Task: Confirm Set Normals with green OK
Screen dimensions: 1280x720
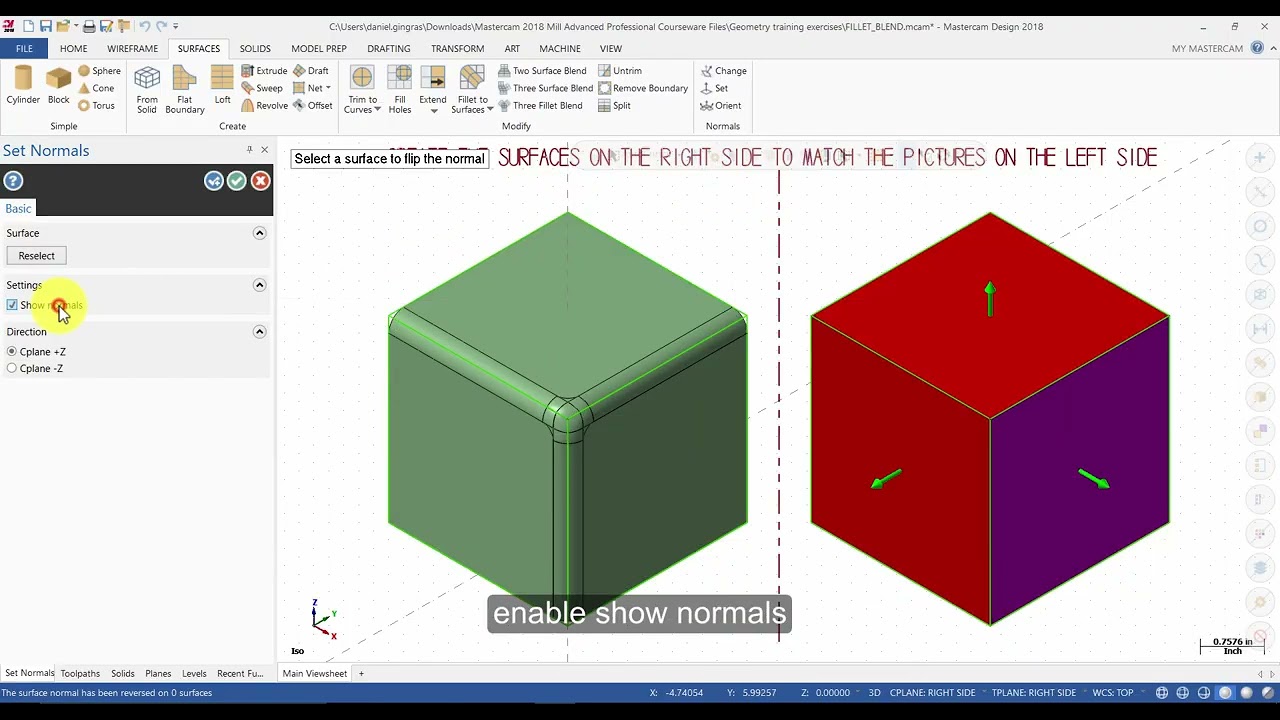Action: pyautogui.click(x=237, y=181)
